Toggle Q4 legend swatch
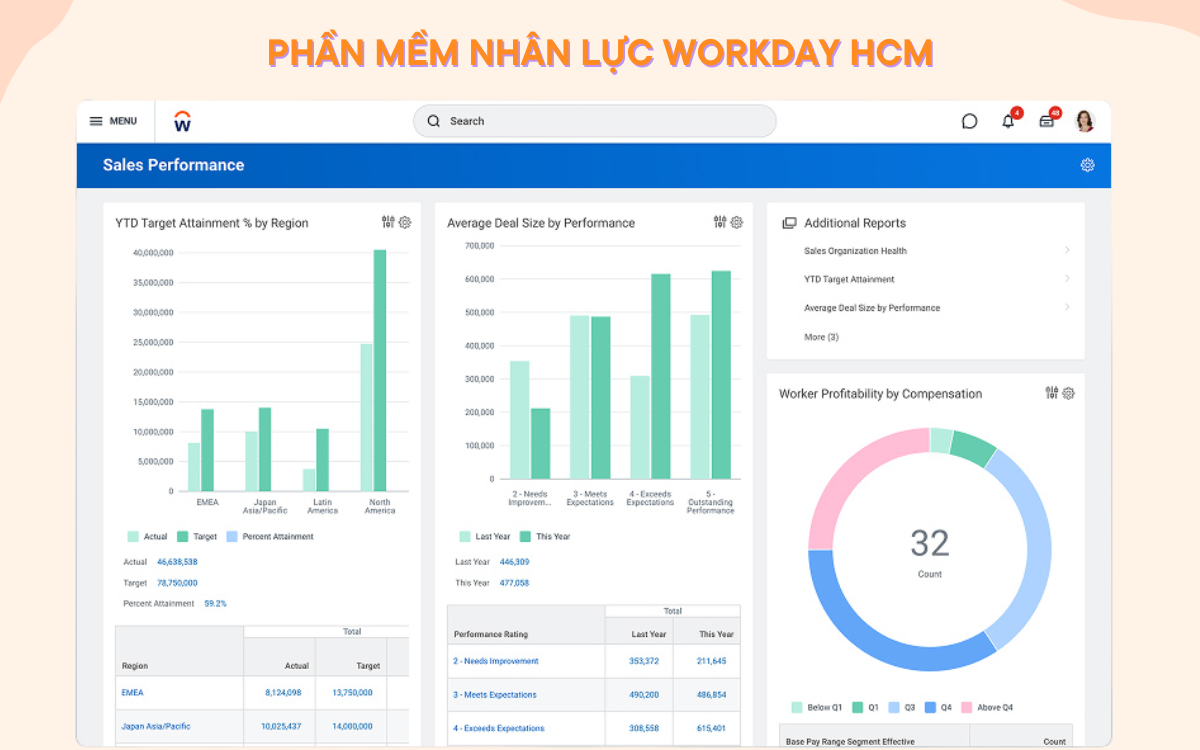The height and width of the screenshot is (750, 1200). (x=930, y=707)
